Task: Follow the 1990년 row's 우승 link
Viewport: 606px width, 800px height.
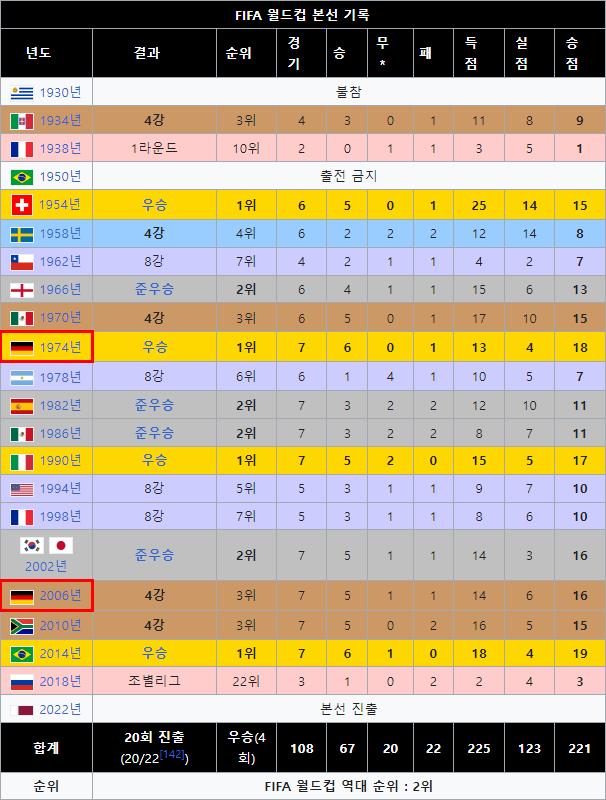Action: 155,461
